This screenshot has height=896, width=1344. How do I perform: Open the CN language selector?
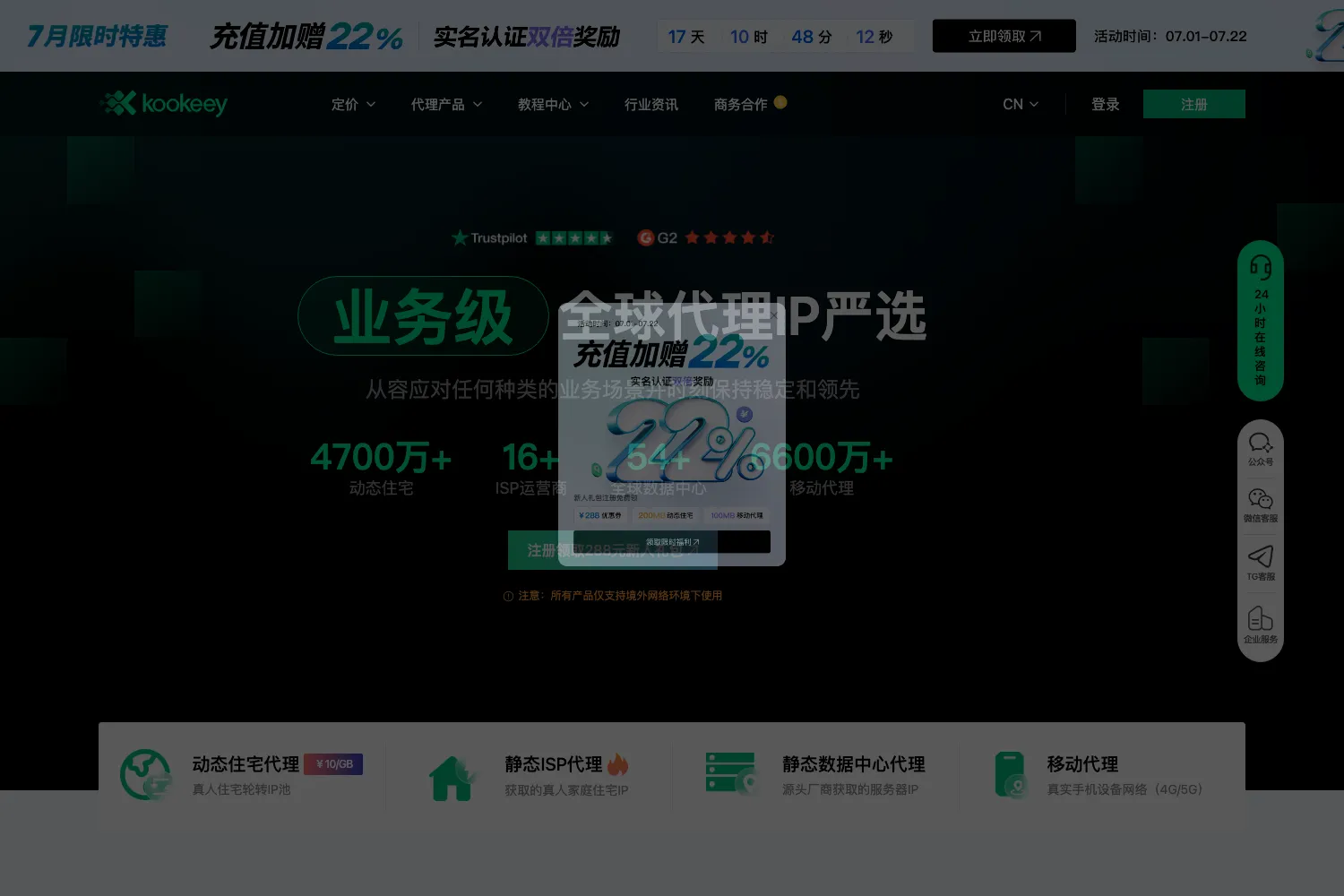pos(1021,104)
